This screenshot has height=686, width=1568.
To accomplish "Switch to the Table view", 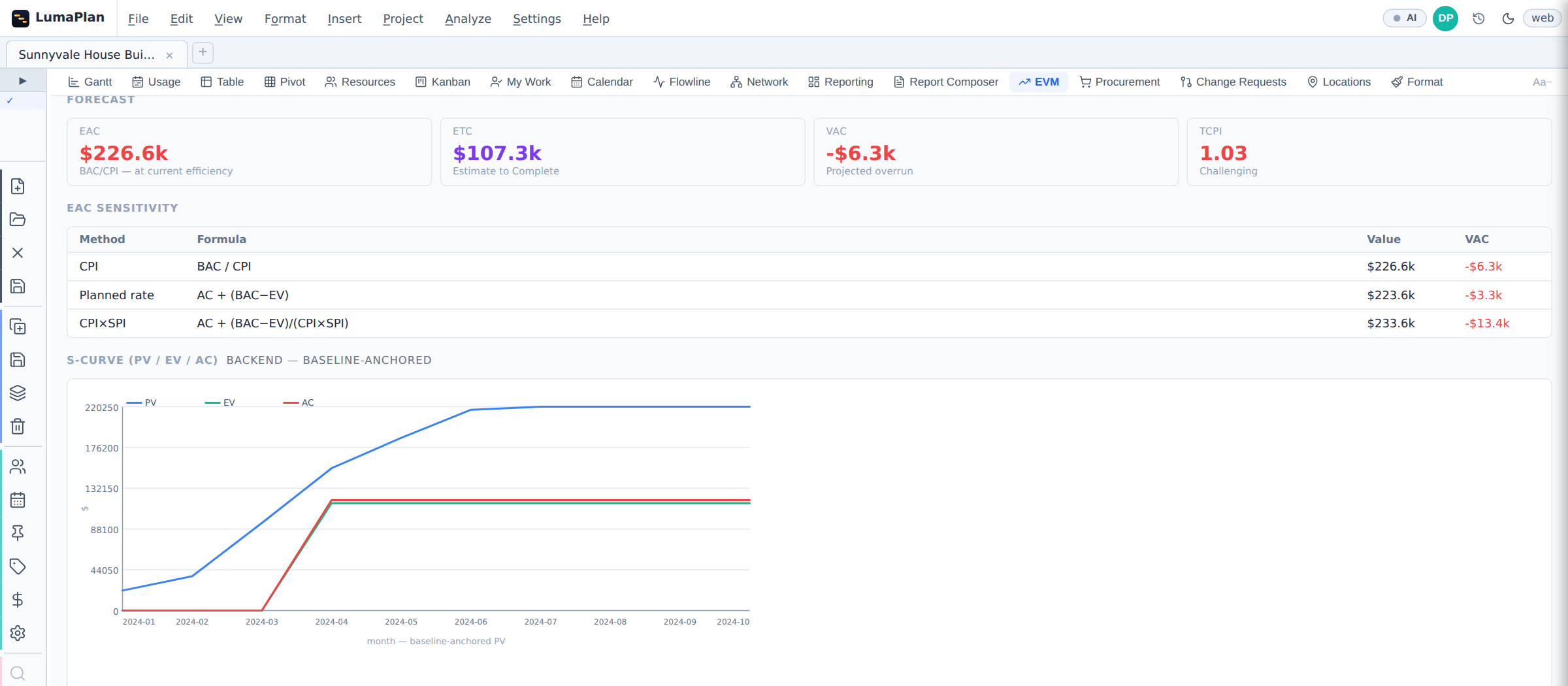I will (222, 82).
